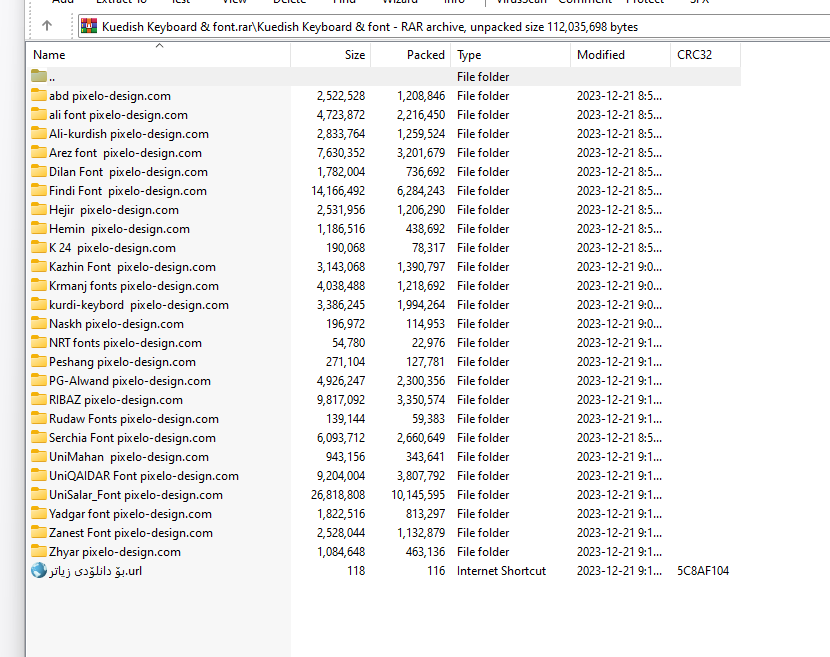This screenshot has height=657, width=830.
Task: Select folder icon beside RIBAZ
Action: point(39,400)
